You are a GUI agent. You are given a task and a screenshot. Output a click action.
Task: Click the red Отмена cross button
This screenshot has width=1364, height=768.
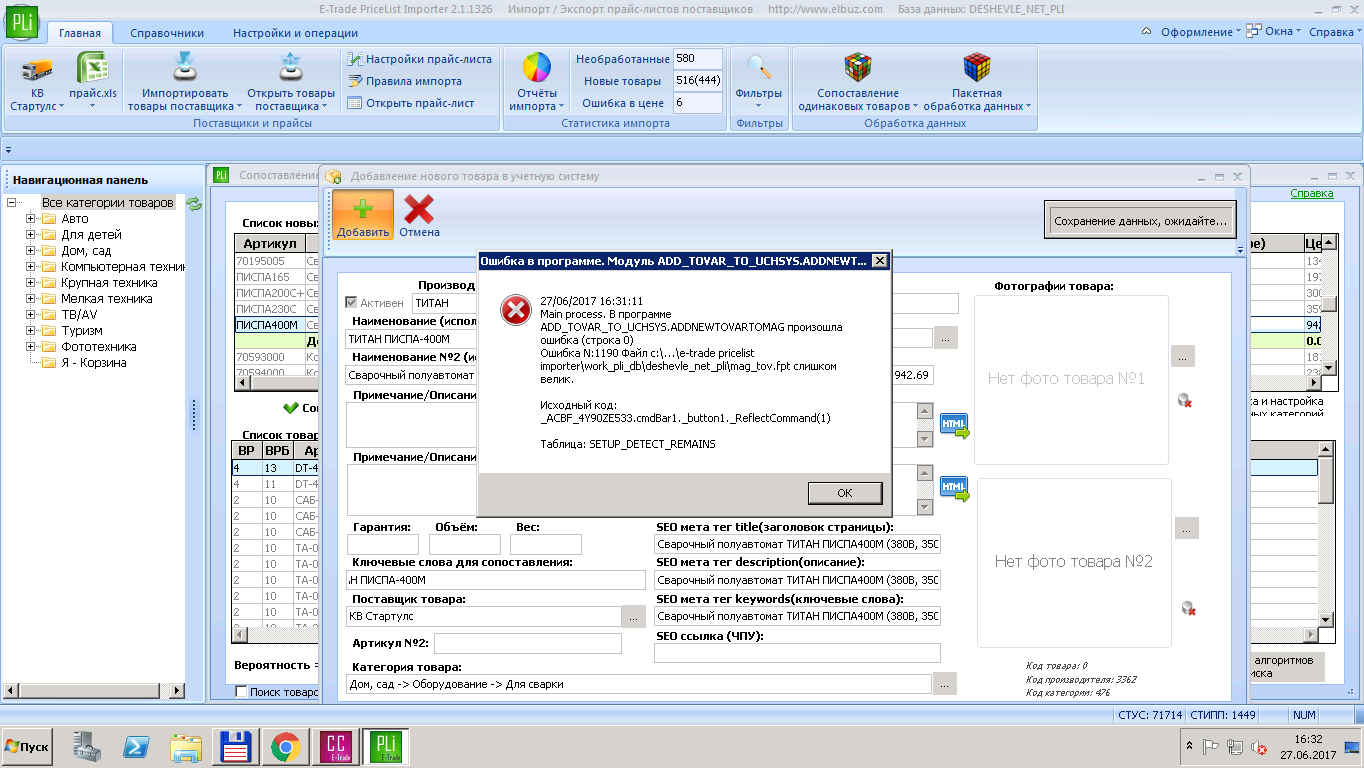pos(419,215)
